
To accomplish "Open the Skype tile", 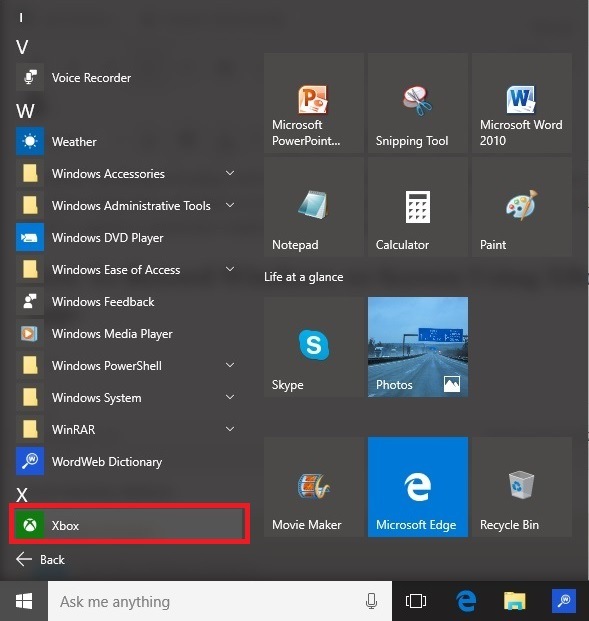I will [314, 347].
